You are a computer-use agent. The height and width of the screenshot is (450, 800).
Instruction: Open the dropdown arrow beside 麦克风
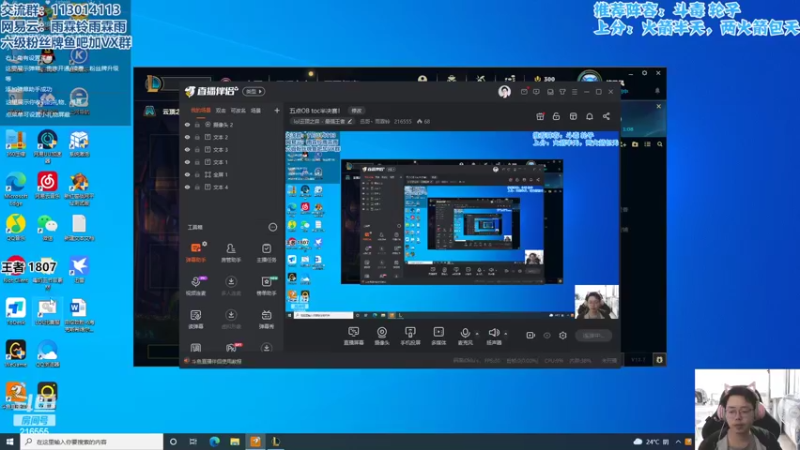(x=477, y=334)
